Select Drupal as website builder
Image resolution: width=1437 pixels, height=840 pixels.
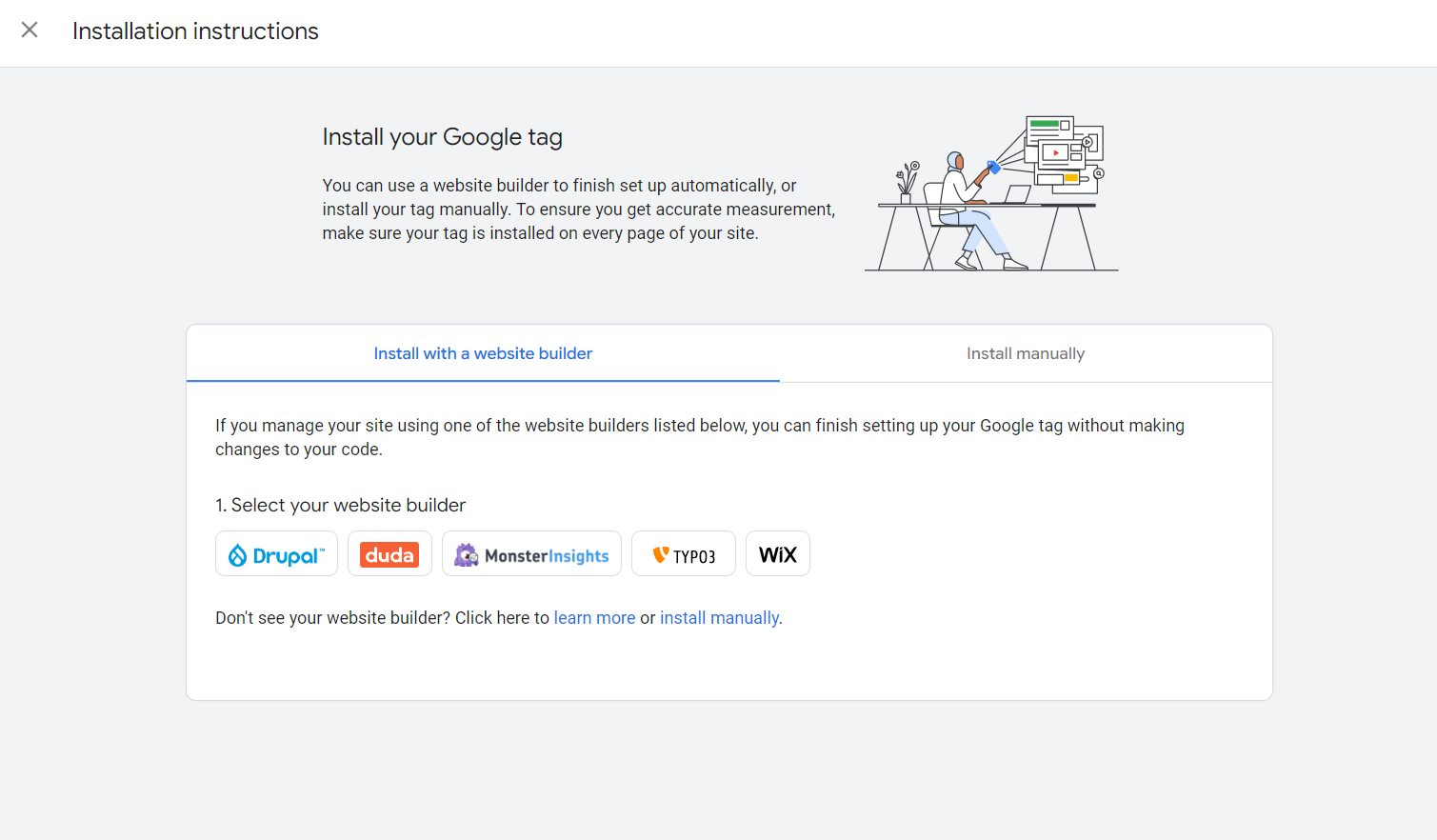pos(276,554)
